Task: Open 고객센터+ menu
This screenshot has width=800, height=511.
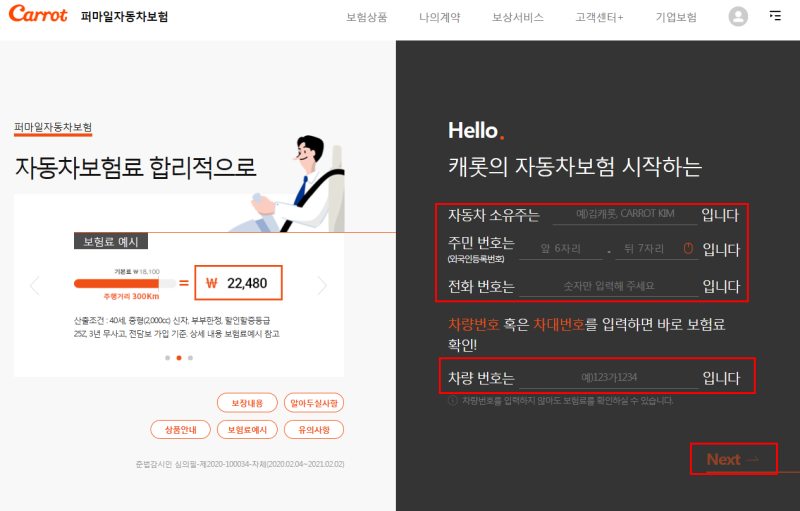Action: coord(599,17)
